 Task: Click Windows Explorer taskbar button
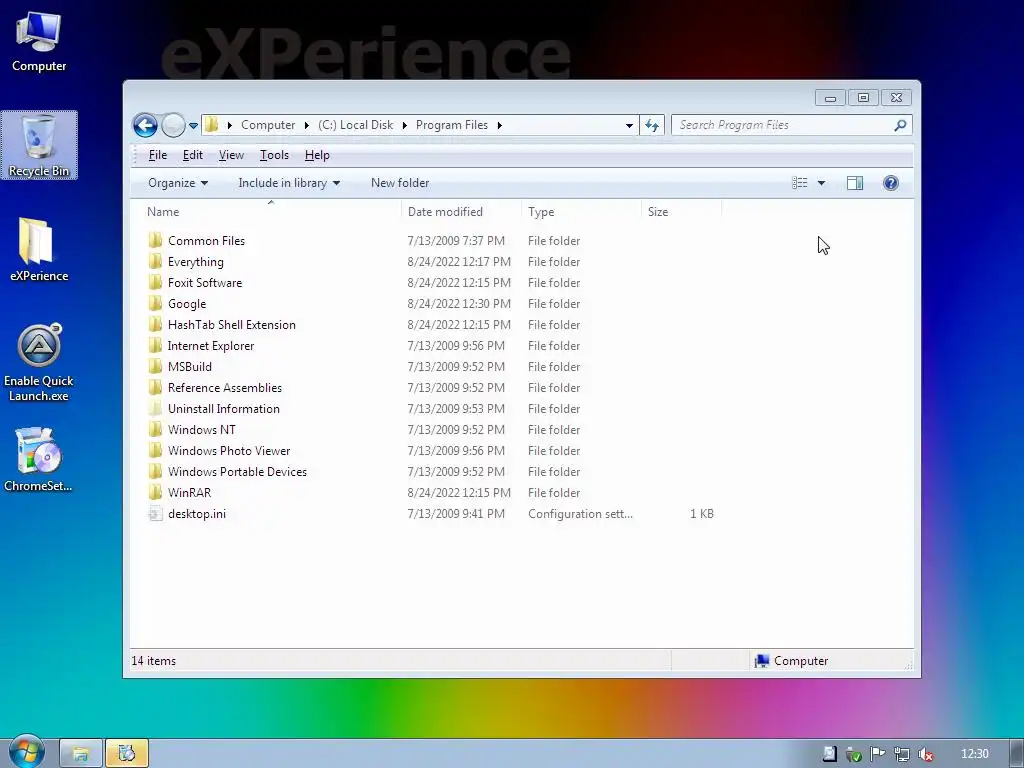pyautogui.click(x=80, y=754)
